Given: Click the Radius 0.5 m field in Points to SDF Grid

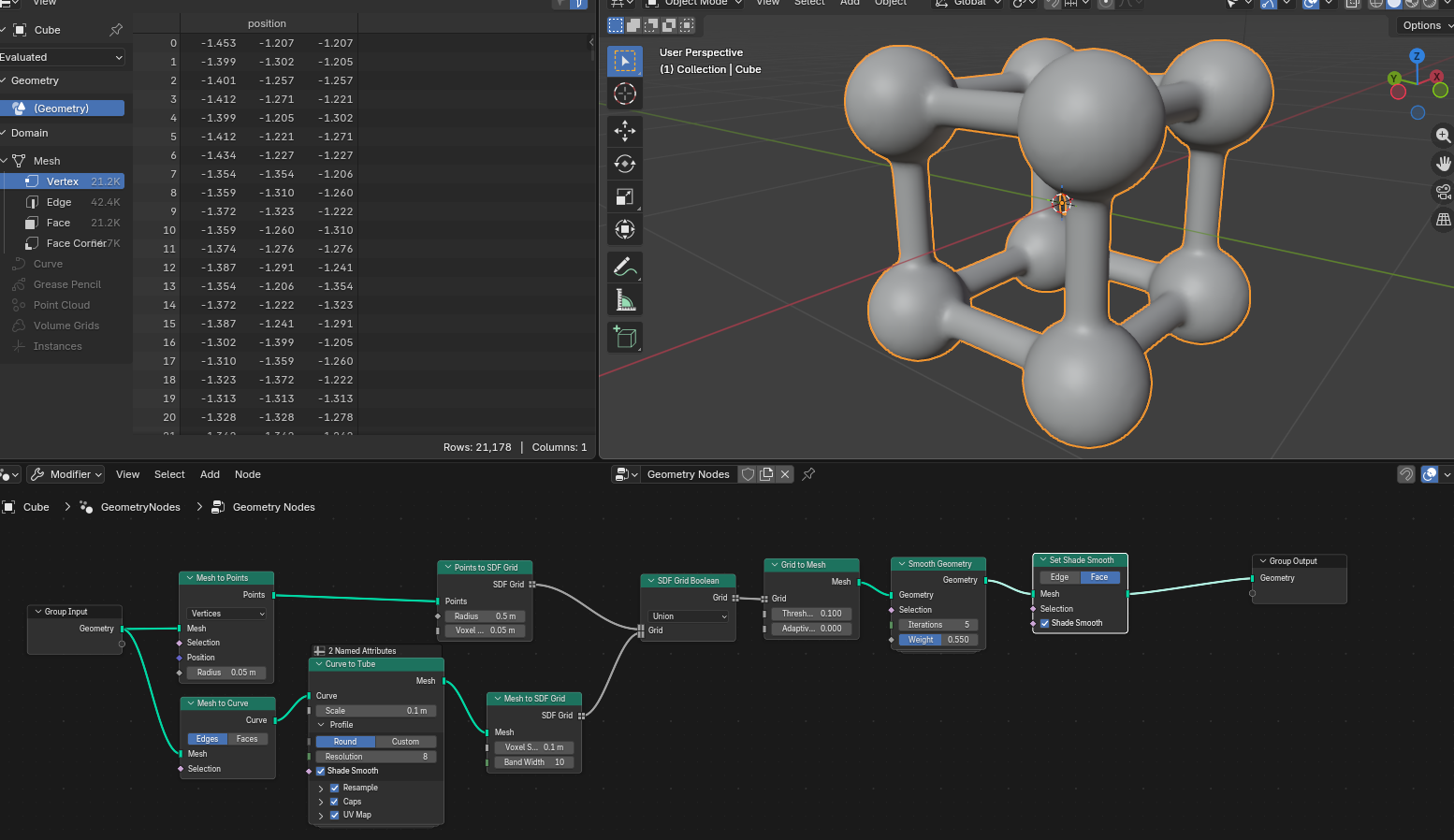Looking at the screenshot, I should [x=485, y=616].
